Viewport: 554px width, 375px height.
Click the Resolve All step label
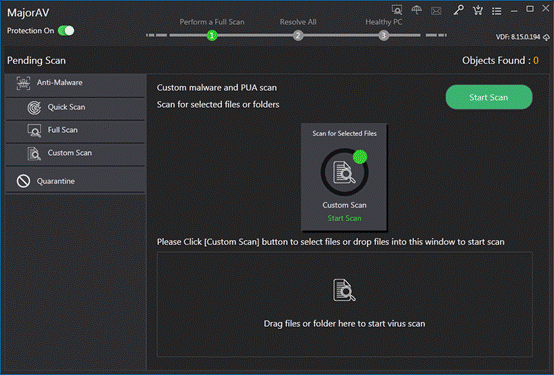[x=298, y=22]
